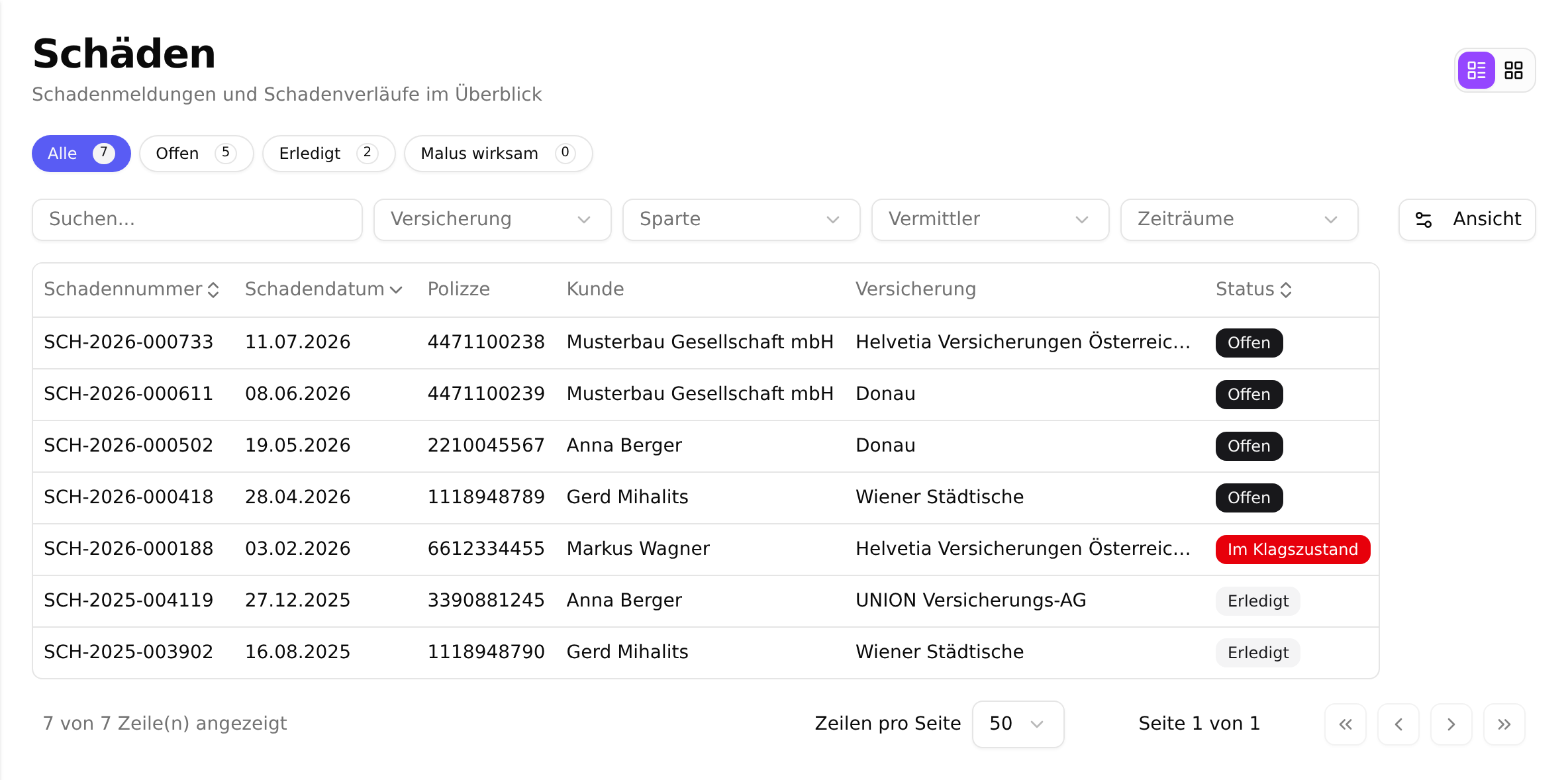The width and height of the screenshot is (1568, 780).
Task: Open the Sparte dropdown filter
Action: point(742,220)
